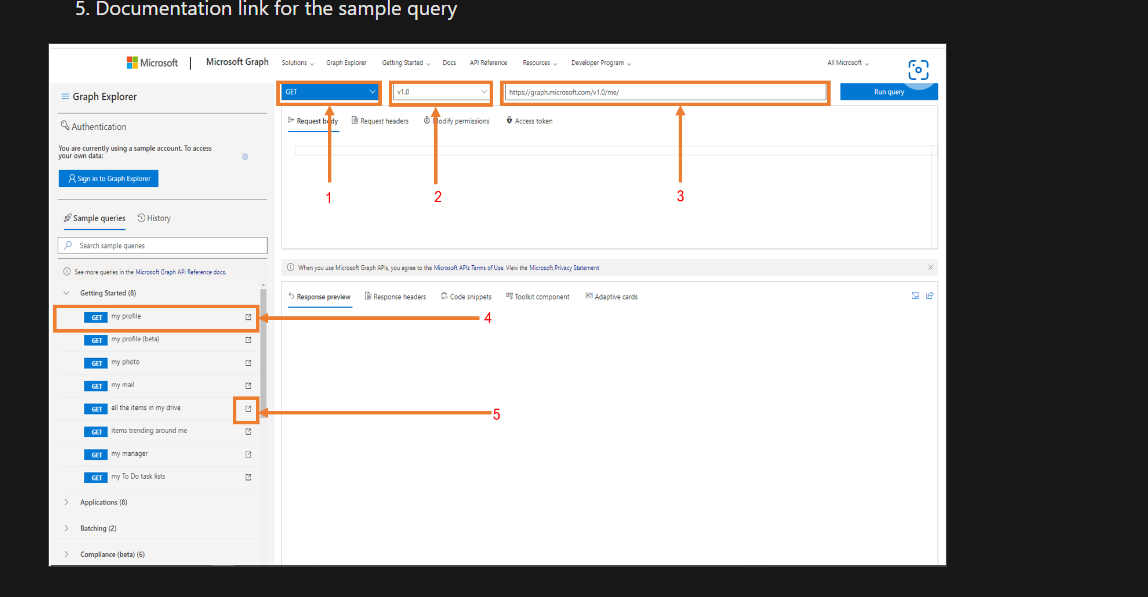
Task: Open the Response headers tab
Action: (x=395, y=297)
